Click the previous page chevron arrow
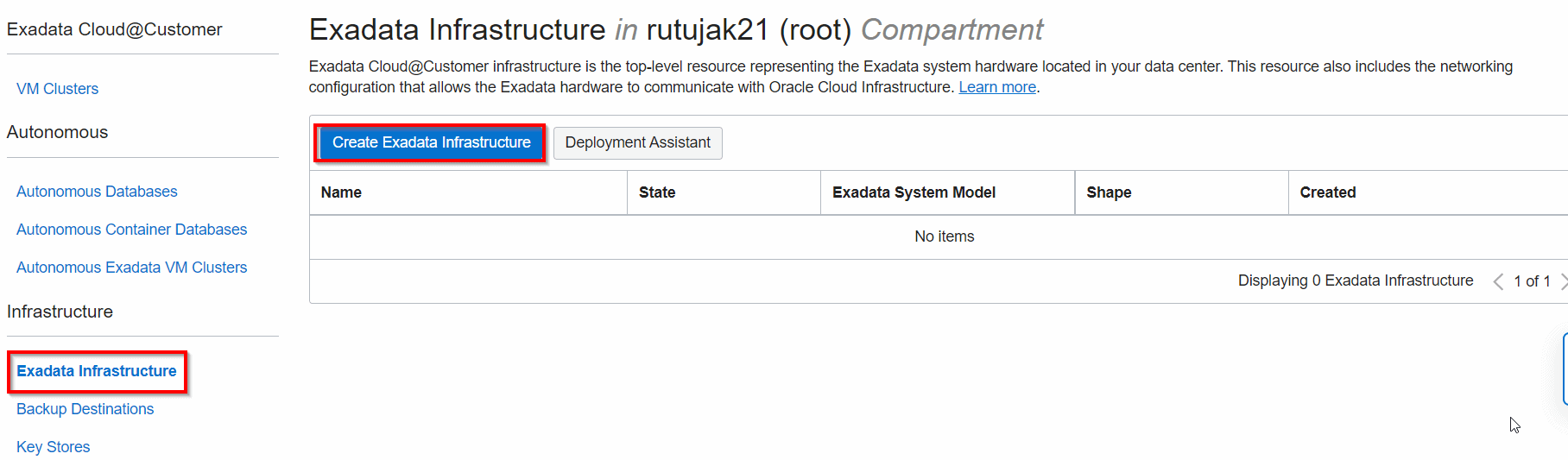 tap(1498, 281)
